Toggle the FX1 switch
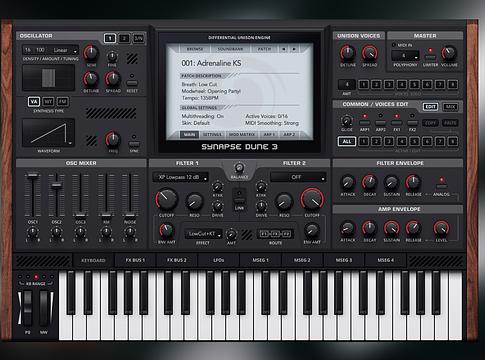The width and height of the screenshot is (485, 360). tap(396, 123)
